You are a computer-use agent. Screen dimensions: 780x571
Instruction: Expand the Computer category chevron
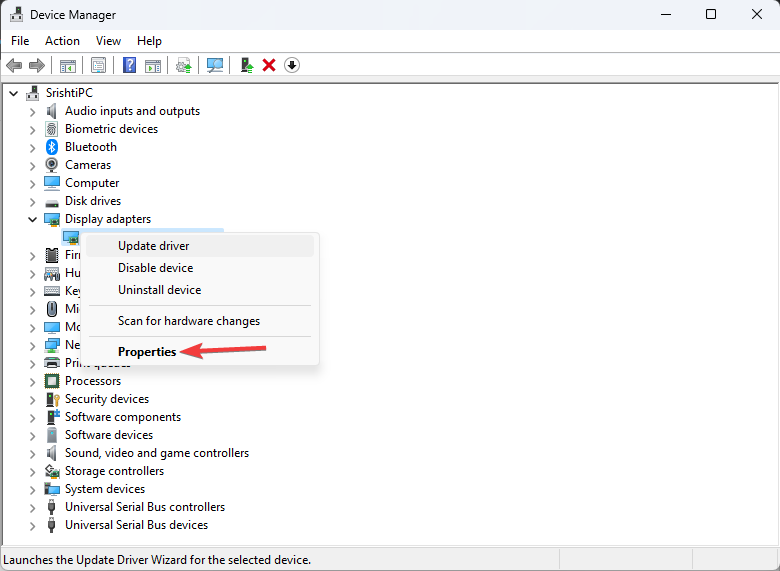coord(33,184)
